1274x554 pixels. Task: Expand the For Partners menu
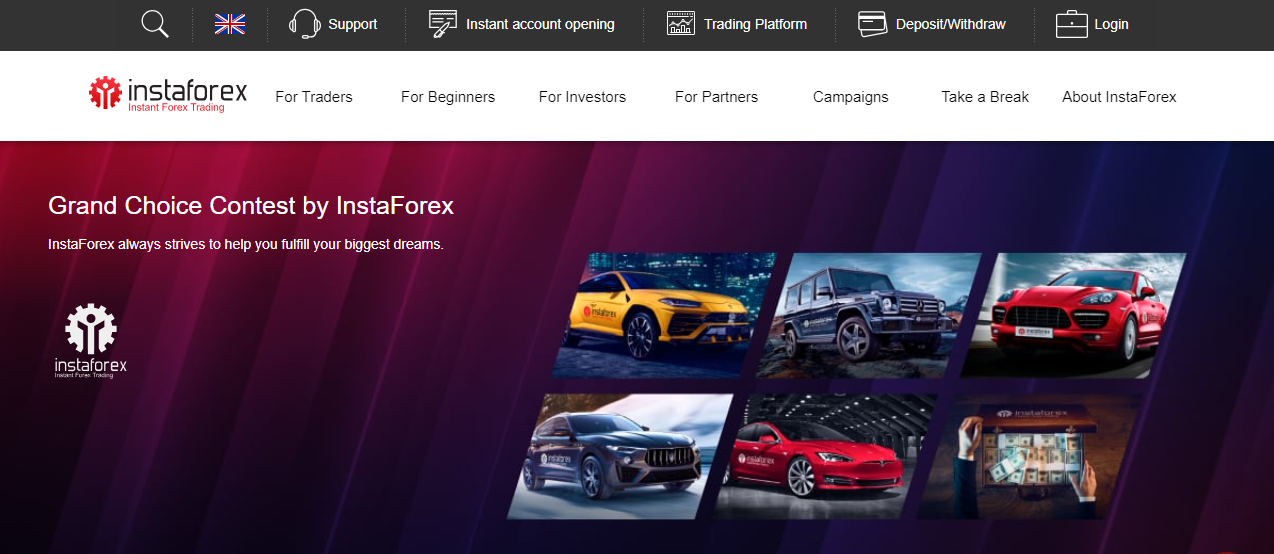(716, 97)
